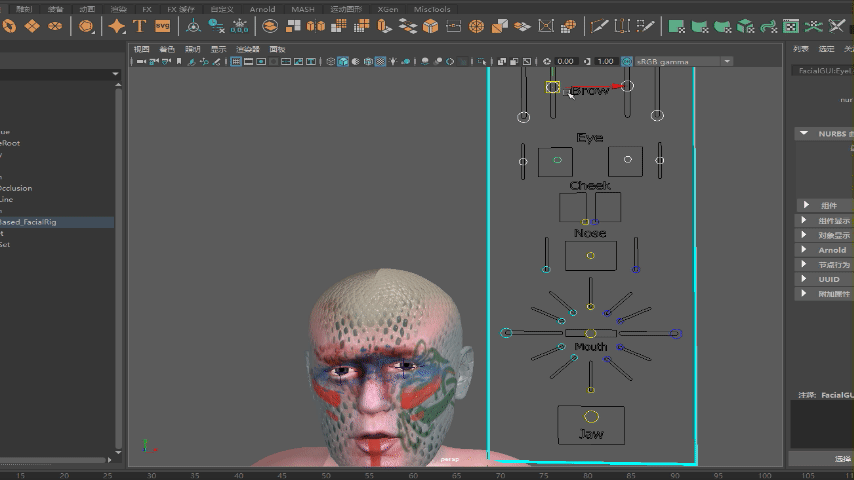Screen dimensions: 854x480
Task: Click the Delete History clock shelf icon
Action: point(216,26)
